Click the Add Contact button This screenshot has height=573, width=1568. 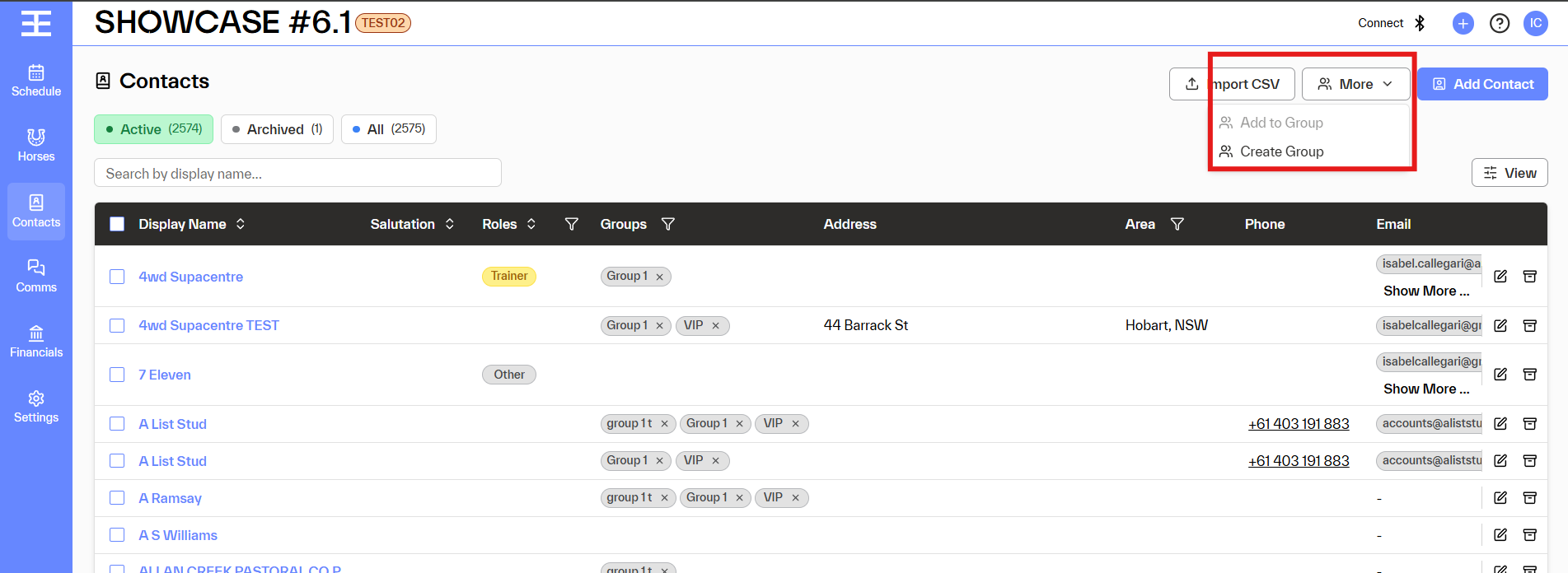point(1482,84)
